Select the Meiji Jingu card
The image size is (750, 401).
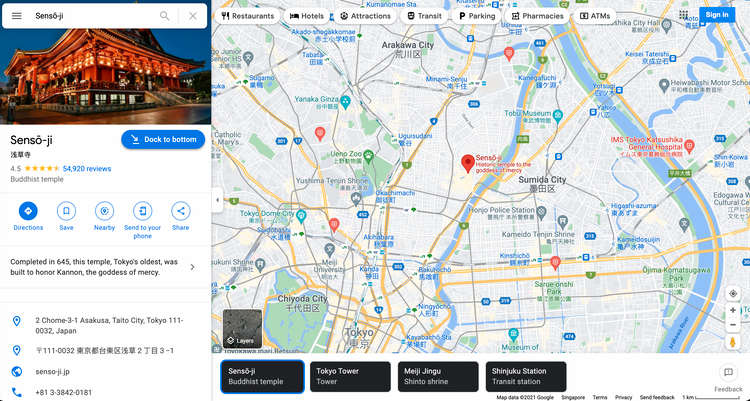point(438,376)
